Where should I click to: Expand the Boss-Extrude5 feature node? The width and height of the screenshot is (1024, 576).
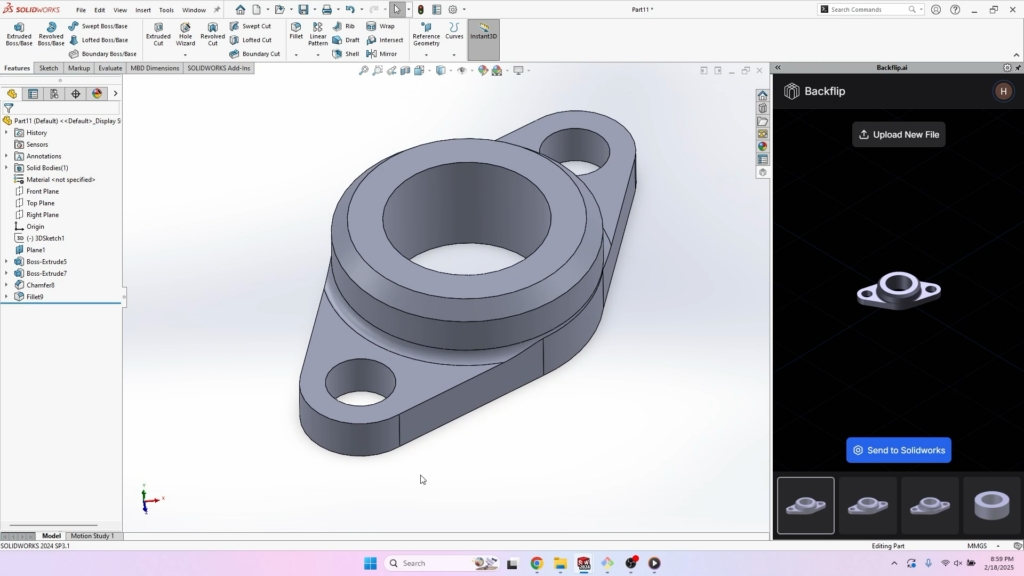pos(6,262)
